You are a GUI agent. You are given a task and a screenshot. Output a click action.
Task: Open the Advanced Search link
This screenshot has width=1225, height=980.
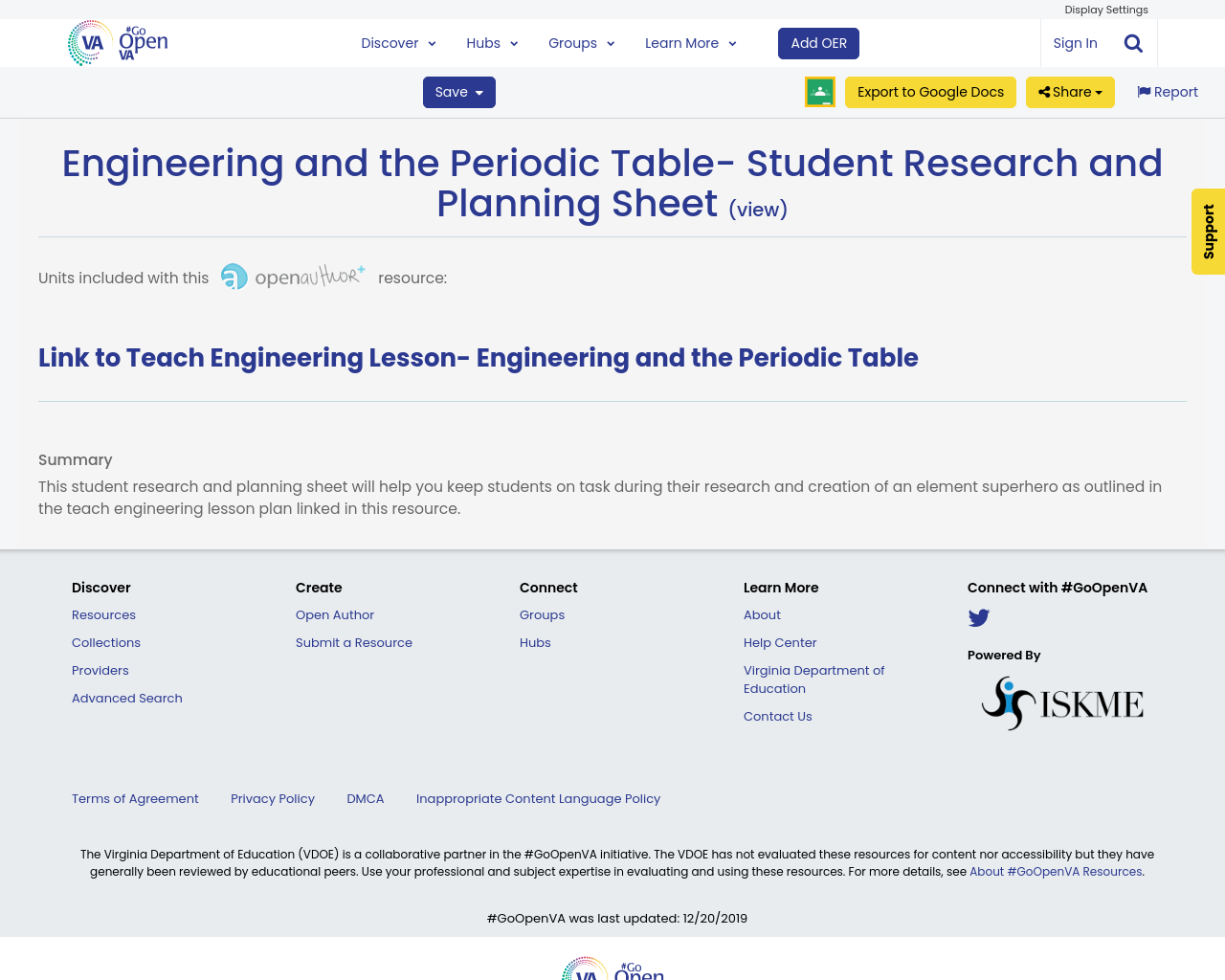click(x=126, y=697)
